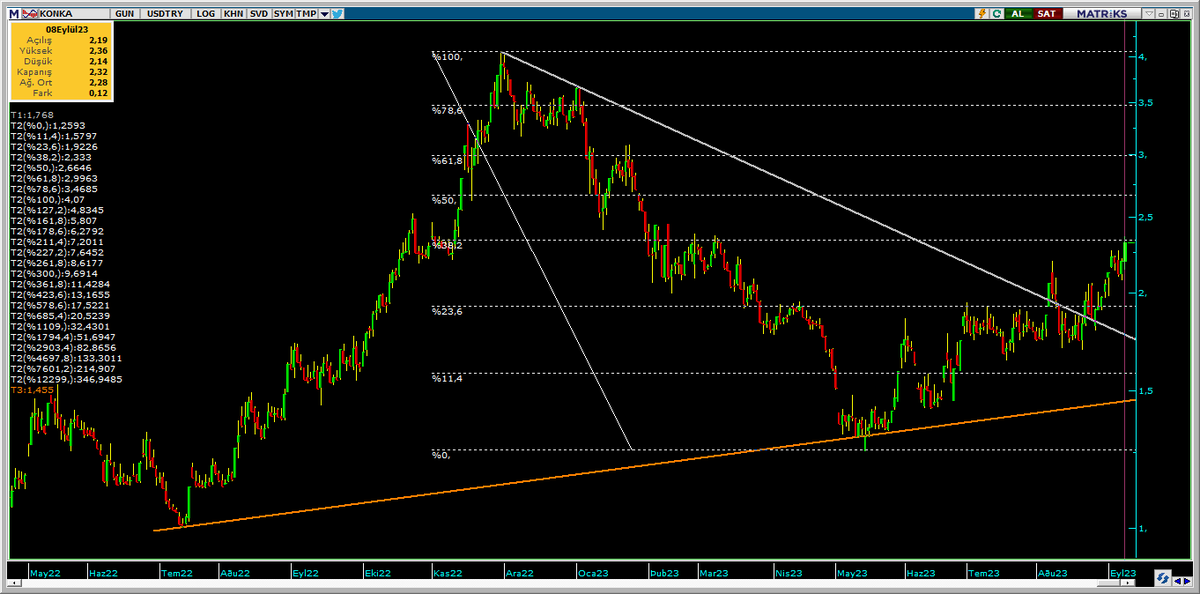Viewport: 1200px width, 594px height.
Task: Click the %100, Fibonacci label on the chart
Action: (x=447, y=57)
